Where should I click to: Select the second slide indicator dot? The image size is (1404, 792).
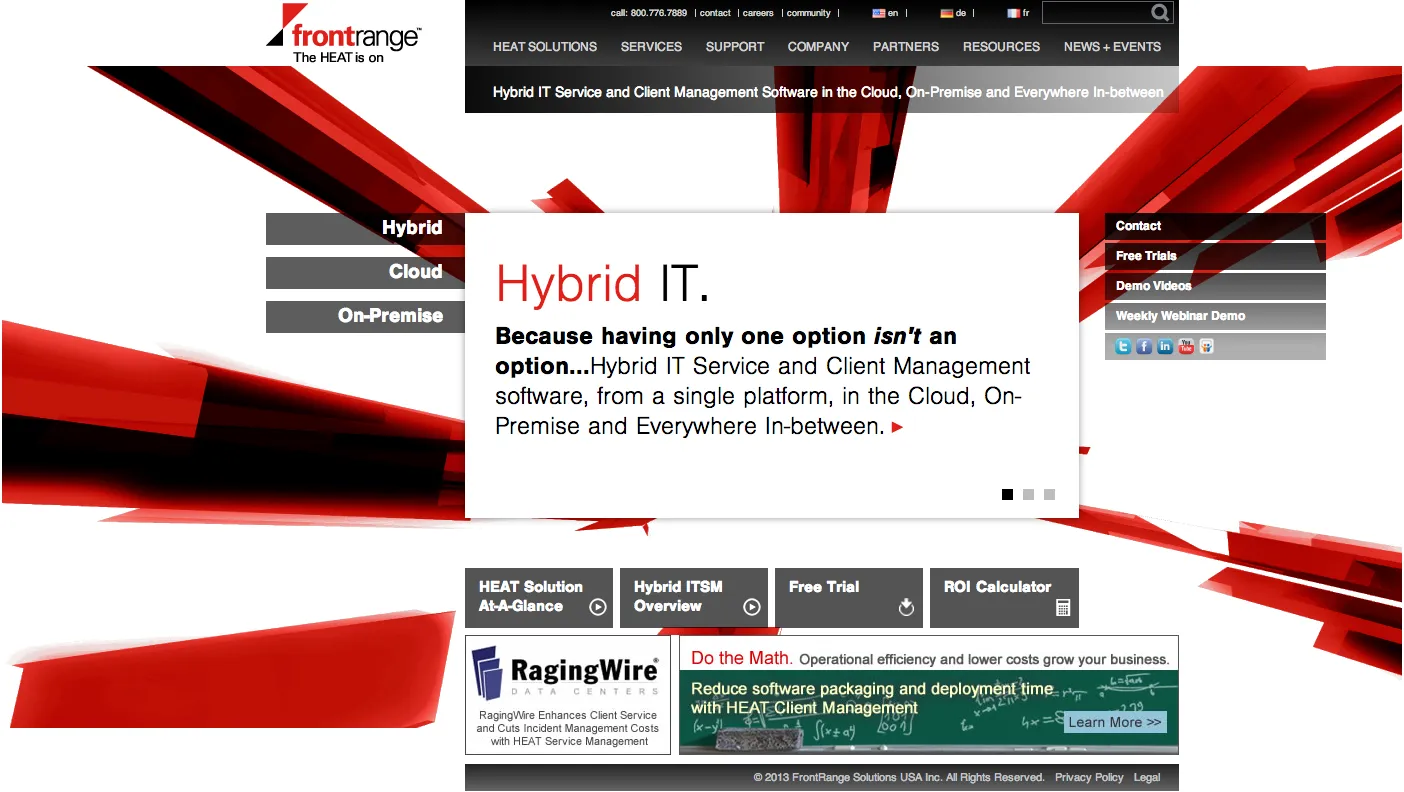click(1029, 494)
